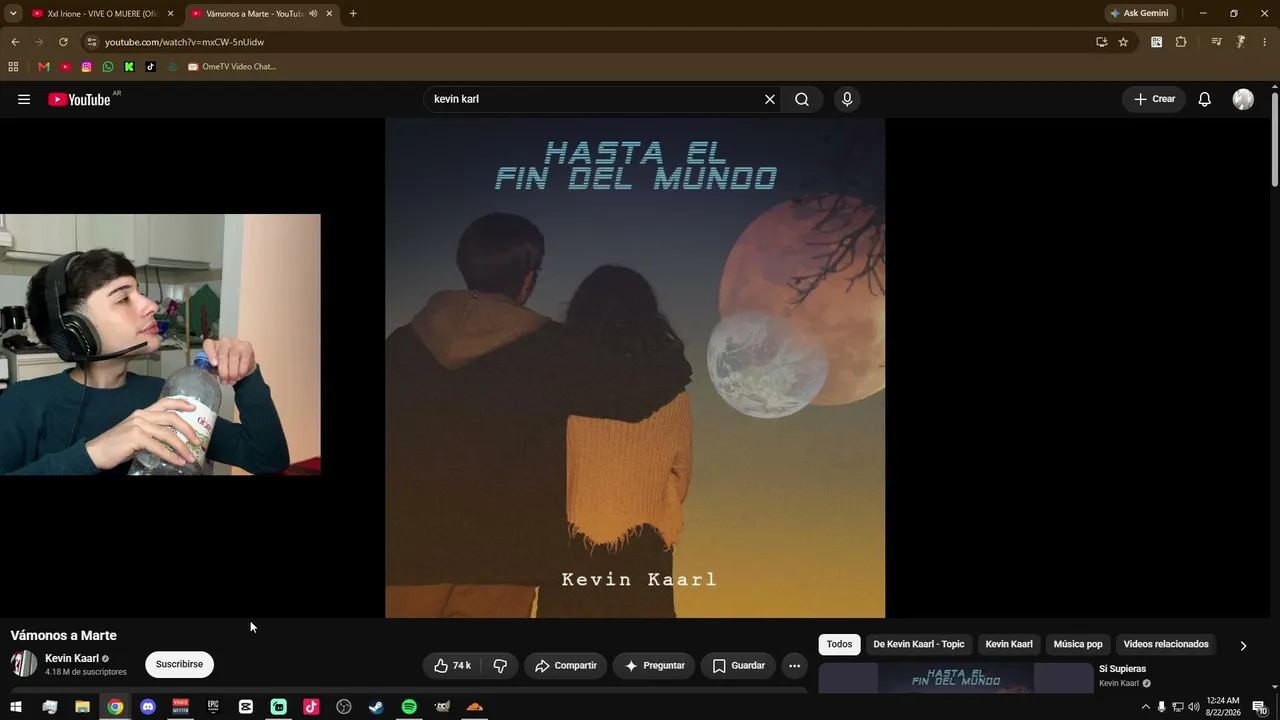Close the Xxl Irione tab

[x=170, y=14]
